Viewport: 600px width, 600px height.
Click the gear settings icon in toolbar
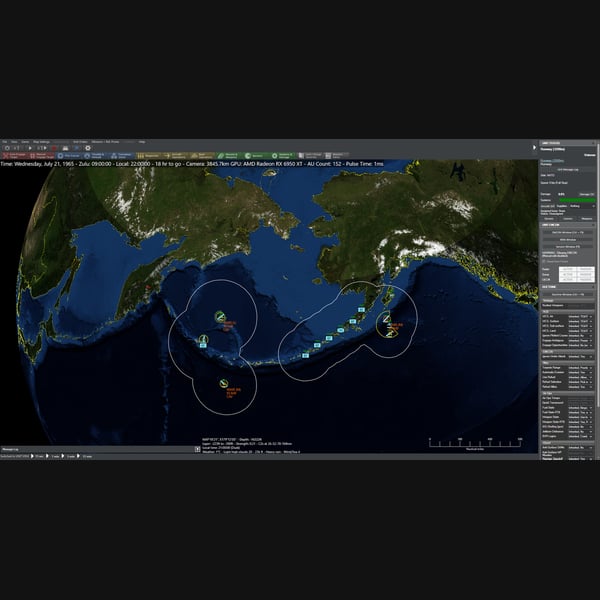click(x=88, y=148)
